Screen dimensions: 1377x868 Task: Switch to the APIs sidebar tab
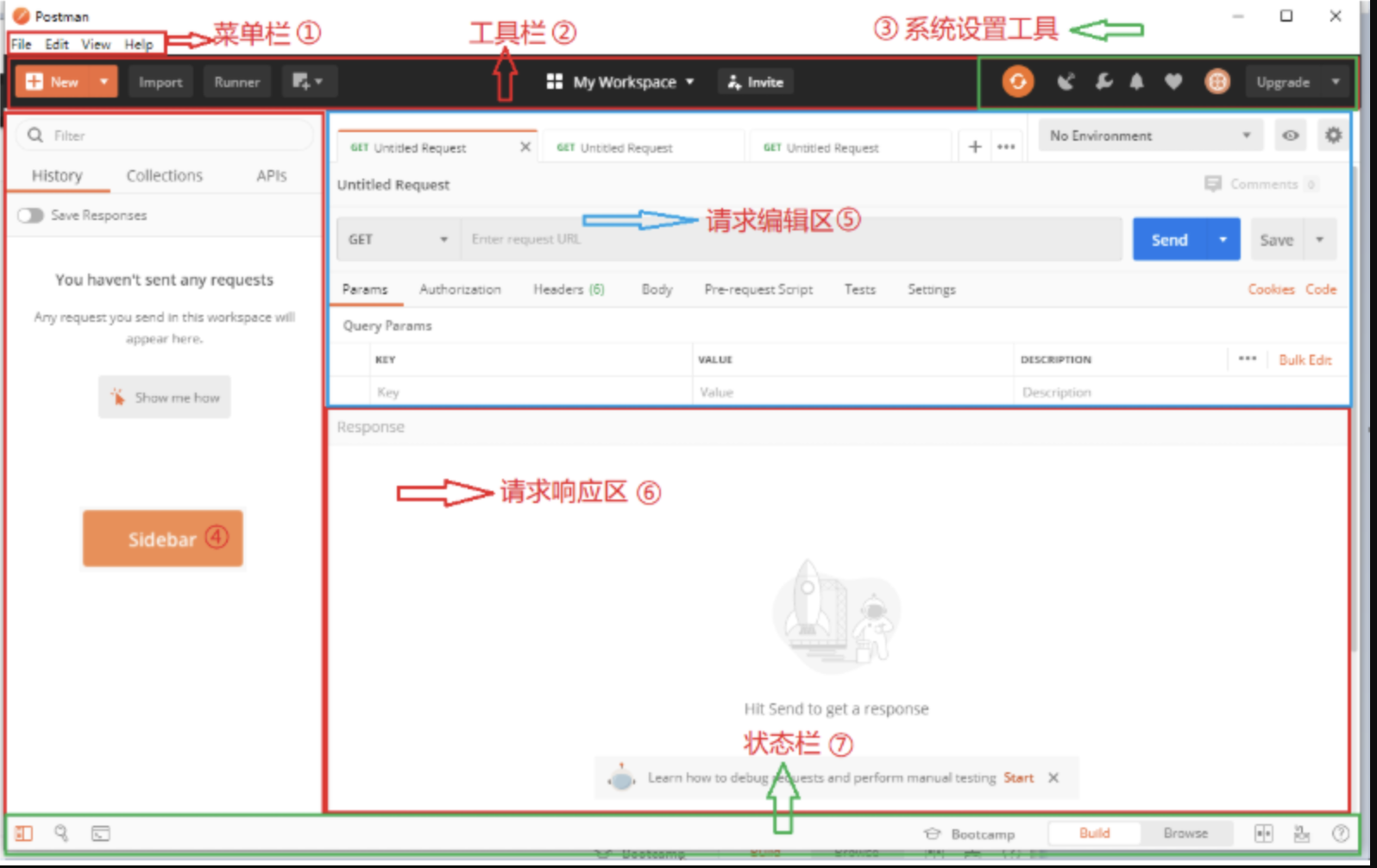point(271,175)
